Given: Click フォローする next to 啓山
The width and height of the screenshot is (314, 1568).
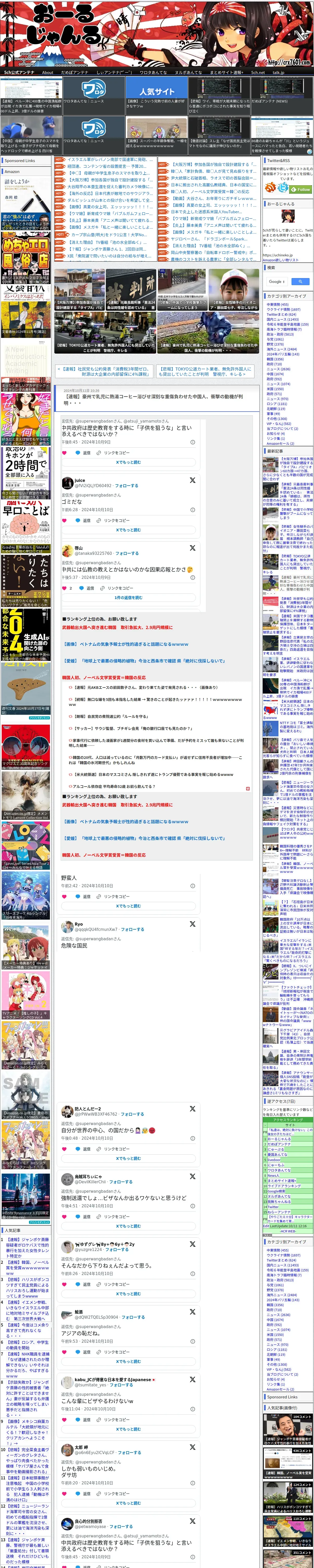Looking at the screenshot, I should click(127, 553).
